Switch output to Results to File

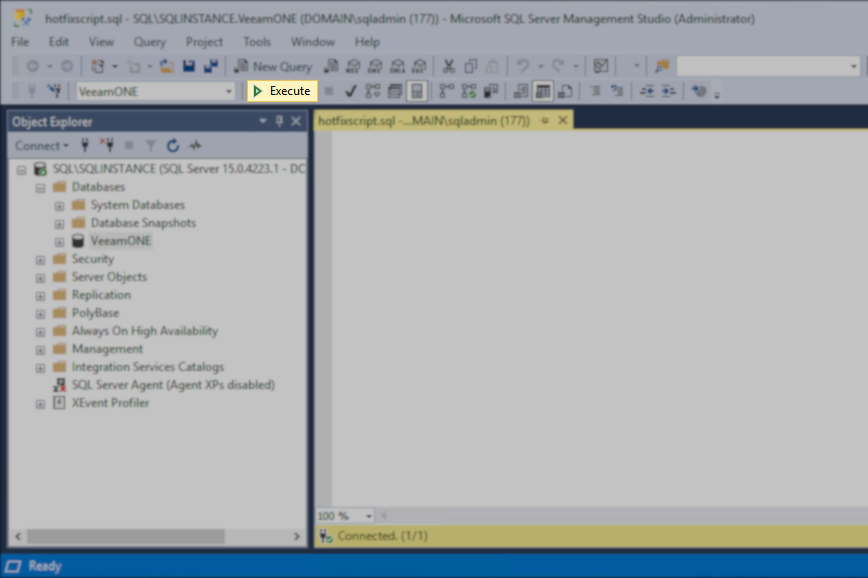point(565,91)
